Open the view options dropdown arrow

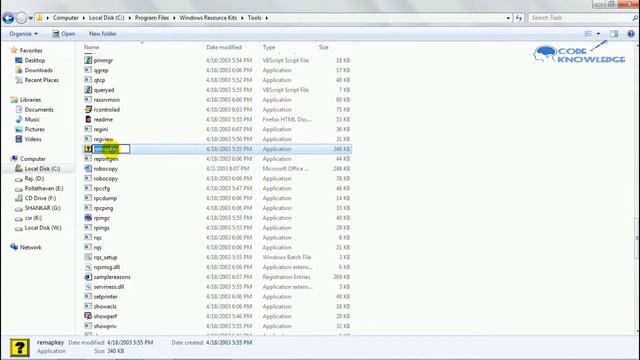598,34
